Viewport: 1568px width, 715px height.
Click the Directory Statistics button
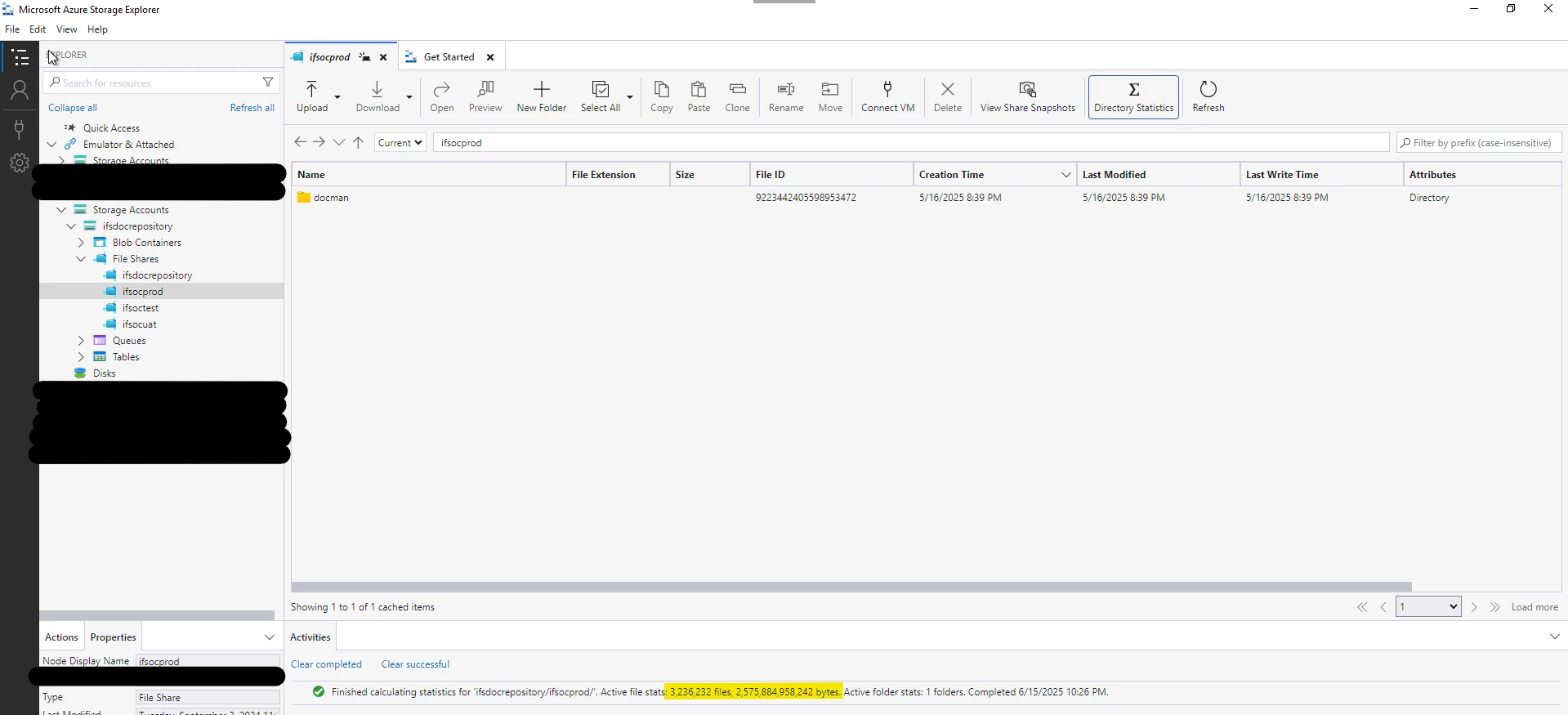(x=1133, y=97)
